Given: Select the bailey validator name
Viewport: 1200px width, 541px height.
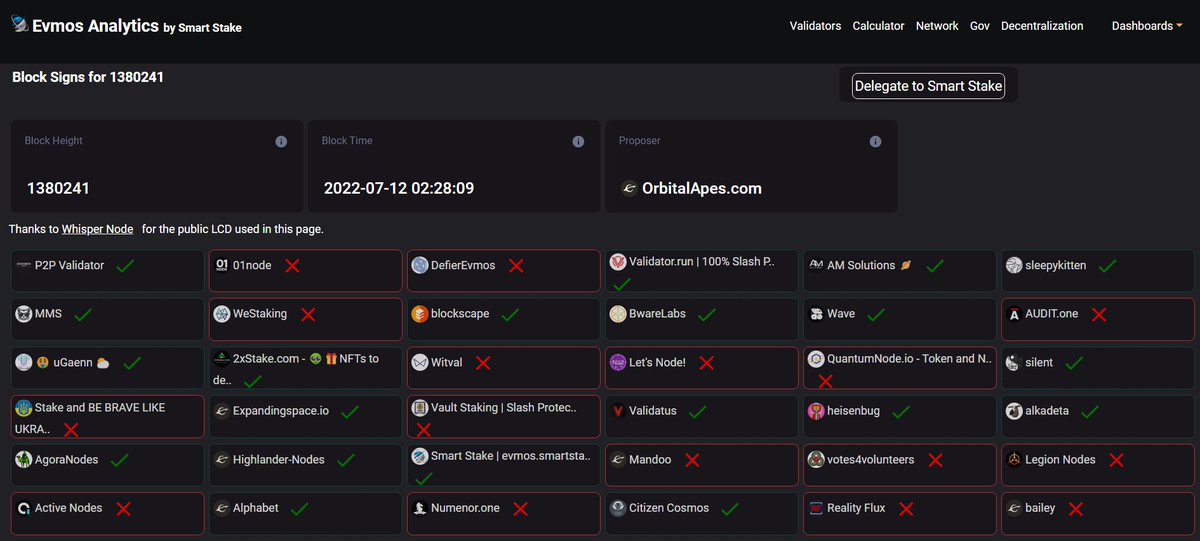Looking at the screenshot, I should pyautogui.click(x=1040, y=508).
